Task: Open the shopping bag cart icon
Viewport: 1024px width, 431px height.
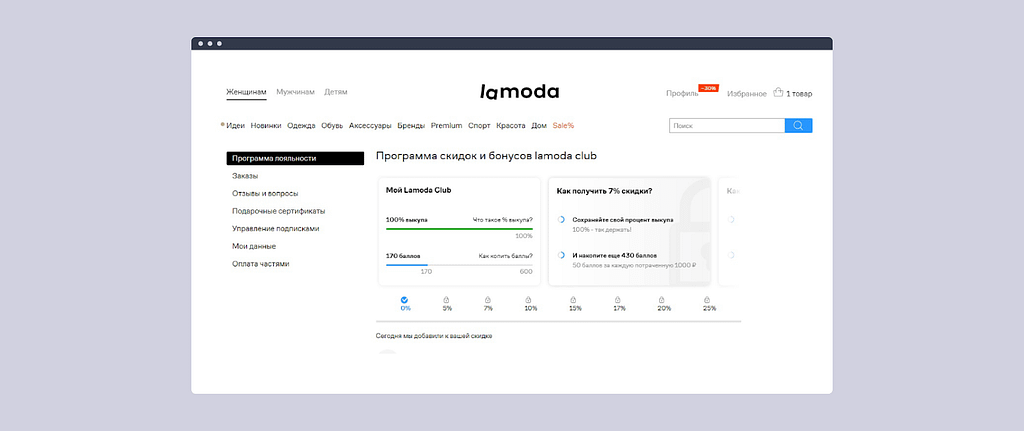Action: (778, 93)
